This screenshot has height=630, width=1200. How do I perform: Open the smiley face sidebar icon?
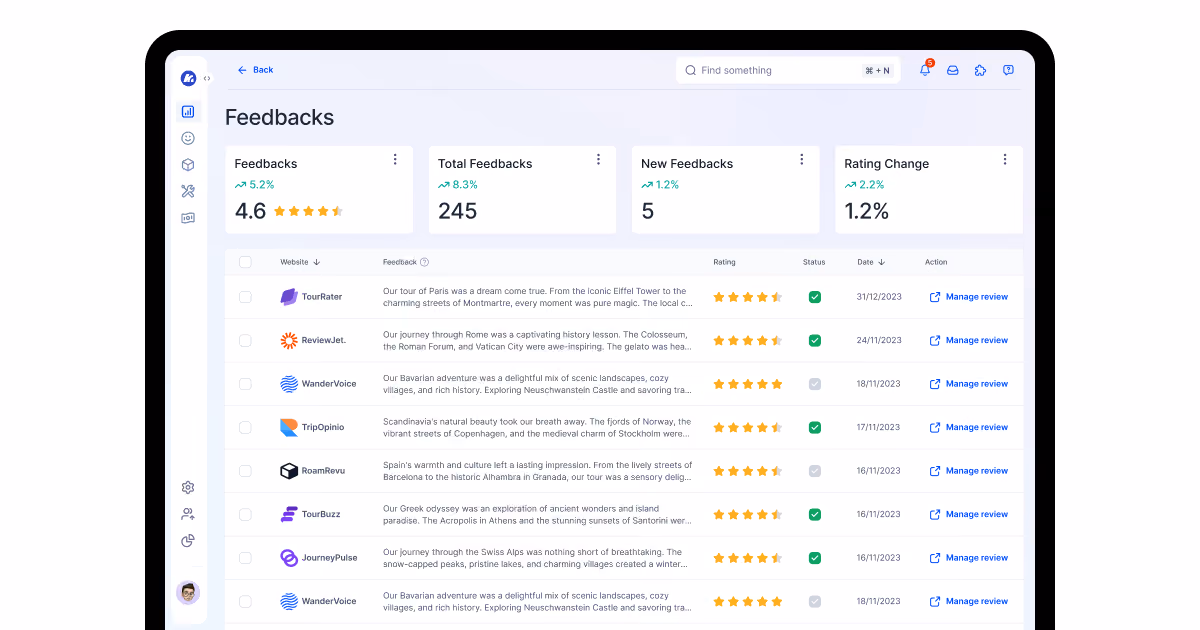click(x=188, y=138)
